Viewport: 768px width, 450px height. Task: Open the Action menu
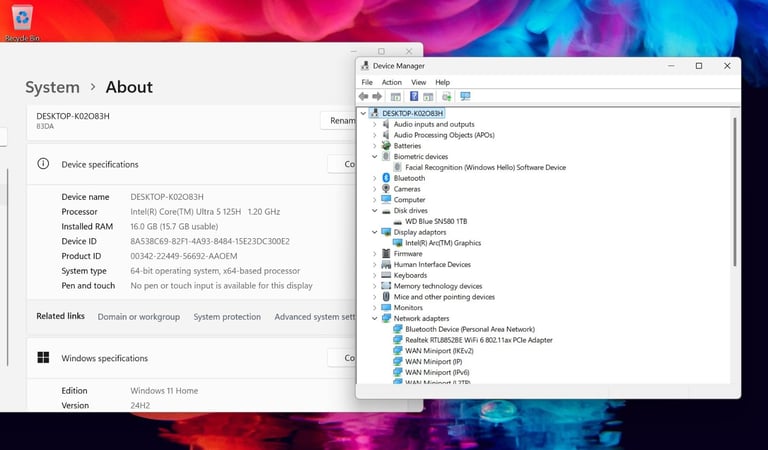click(x=391, y=82)
